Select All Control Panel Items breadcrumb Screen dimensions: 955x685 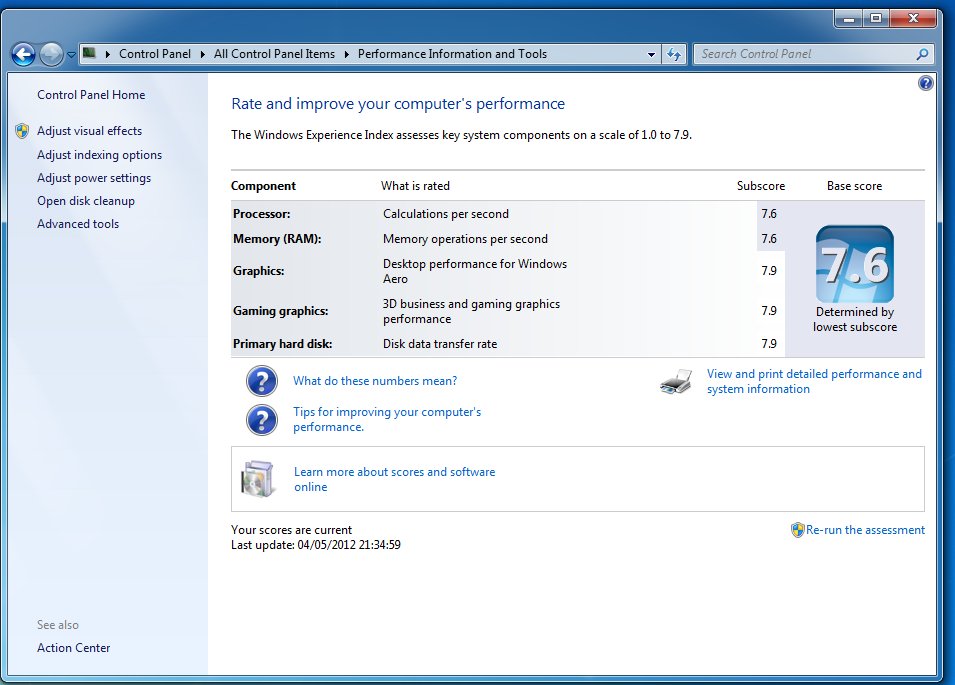click(x=274, y=54)
